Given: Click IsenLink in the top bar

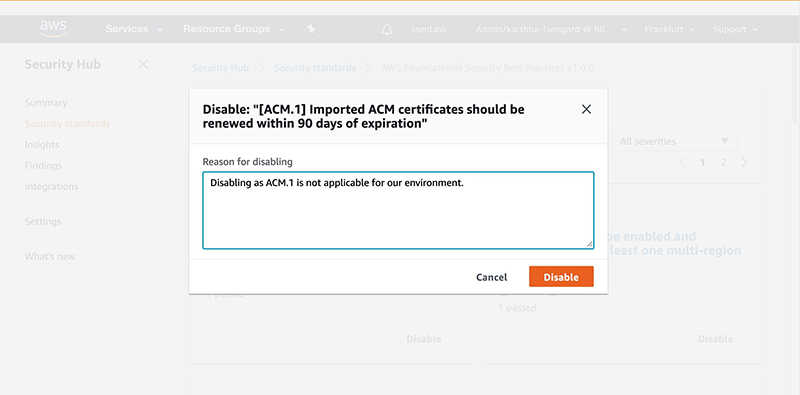Looking at the screenshot, I should [x=429, y=30].
